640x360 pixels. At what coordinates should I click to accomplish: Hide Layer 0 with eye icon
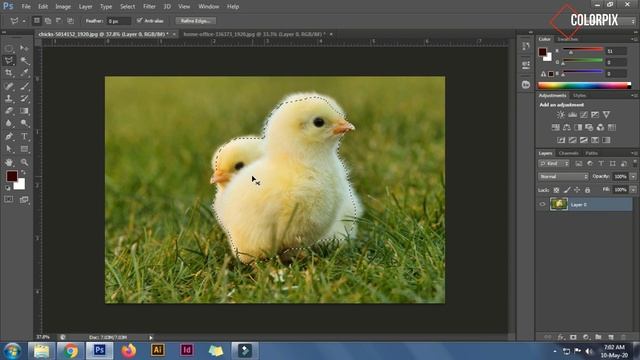pyautogui.click(x=542, y=204)
